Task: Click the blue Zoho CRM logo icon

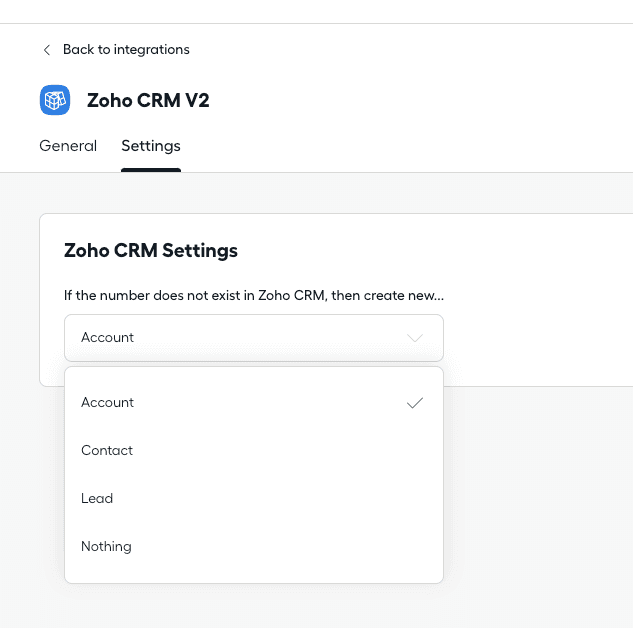Action: pos(55,100)
